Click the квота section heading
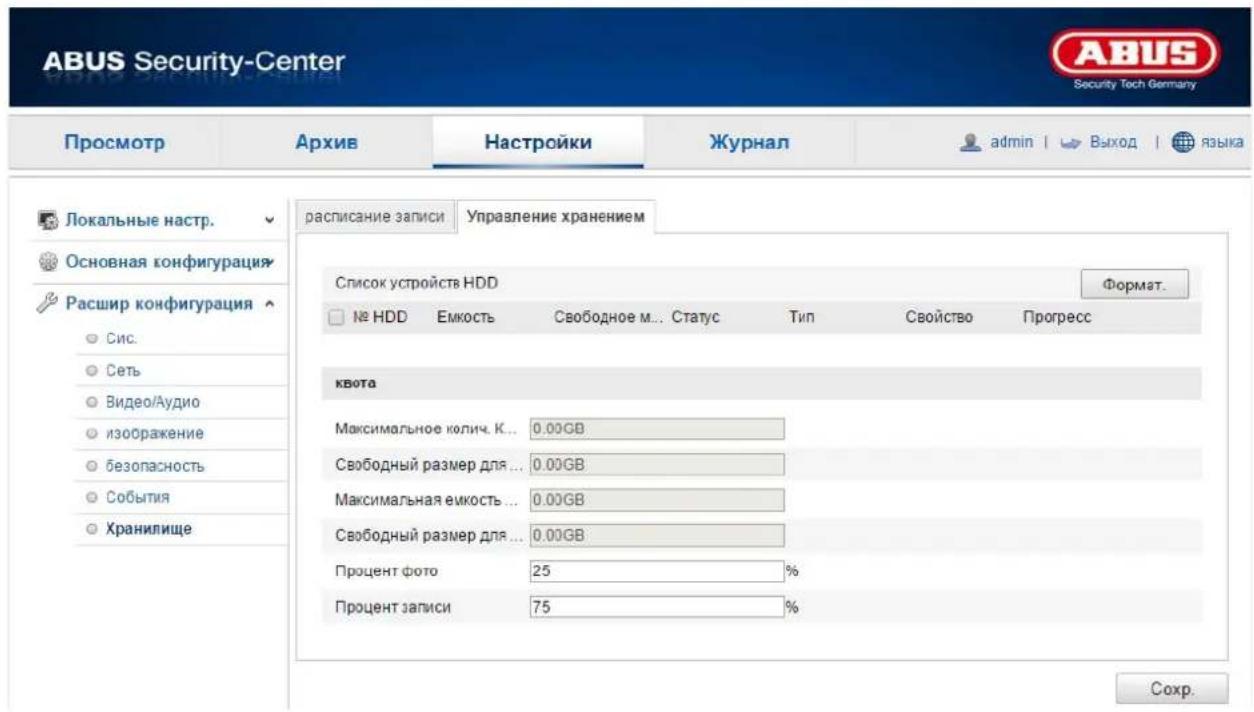This screenshot has width=1254, height=712. click(x=354, y=384)
